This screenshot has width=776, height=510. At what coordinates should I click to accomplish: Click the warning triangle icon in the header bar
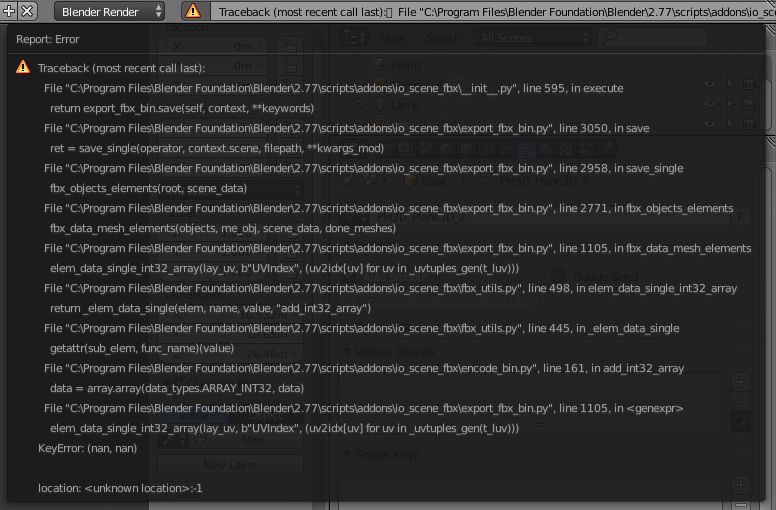193,11
